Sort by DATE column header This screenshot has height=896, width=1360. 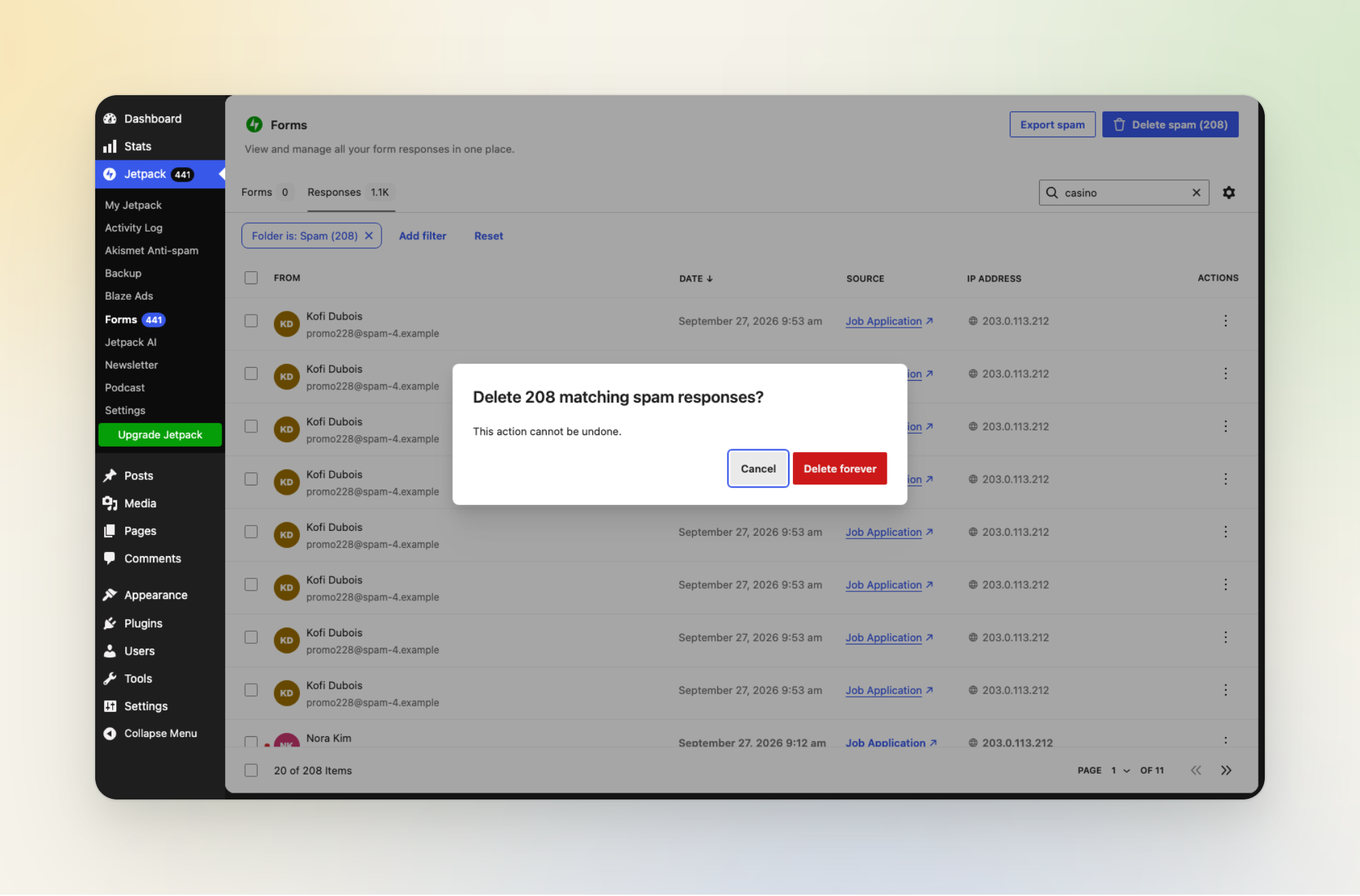click(x=696, y=278)
